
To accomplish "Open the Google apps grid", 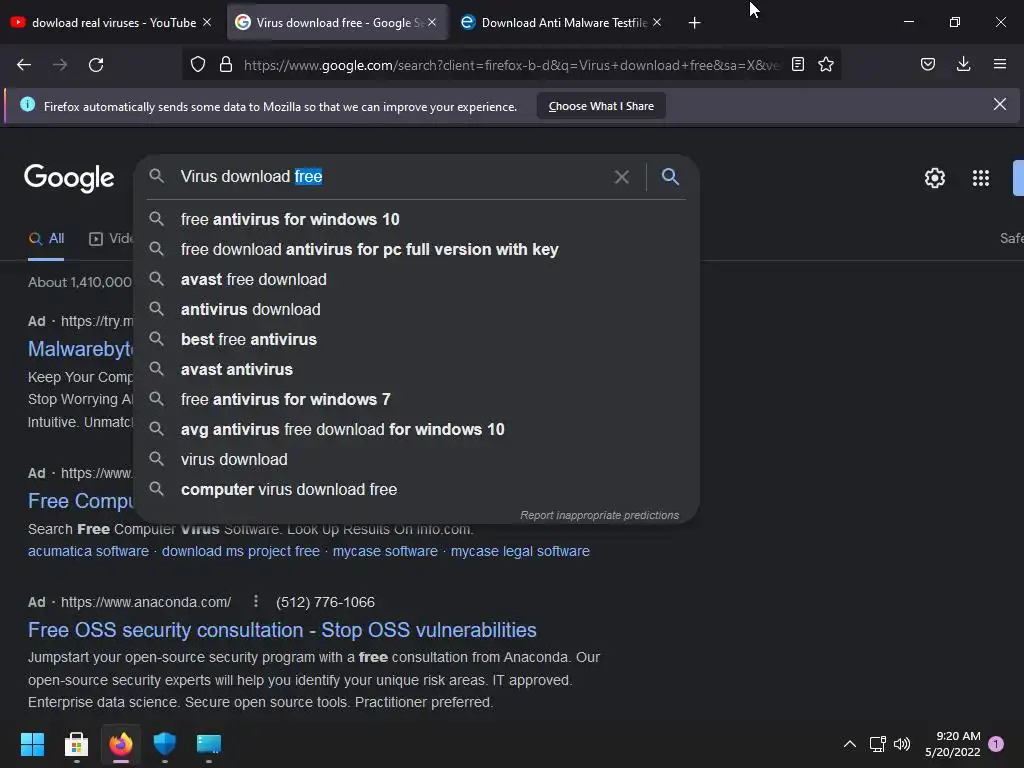I will (981, 178).
